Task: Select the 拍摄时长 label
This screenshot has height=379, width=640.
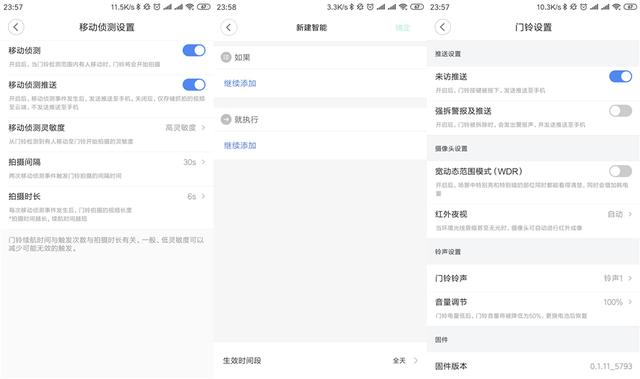Action: pos(24,196)
